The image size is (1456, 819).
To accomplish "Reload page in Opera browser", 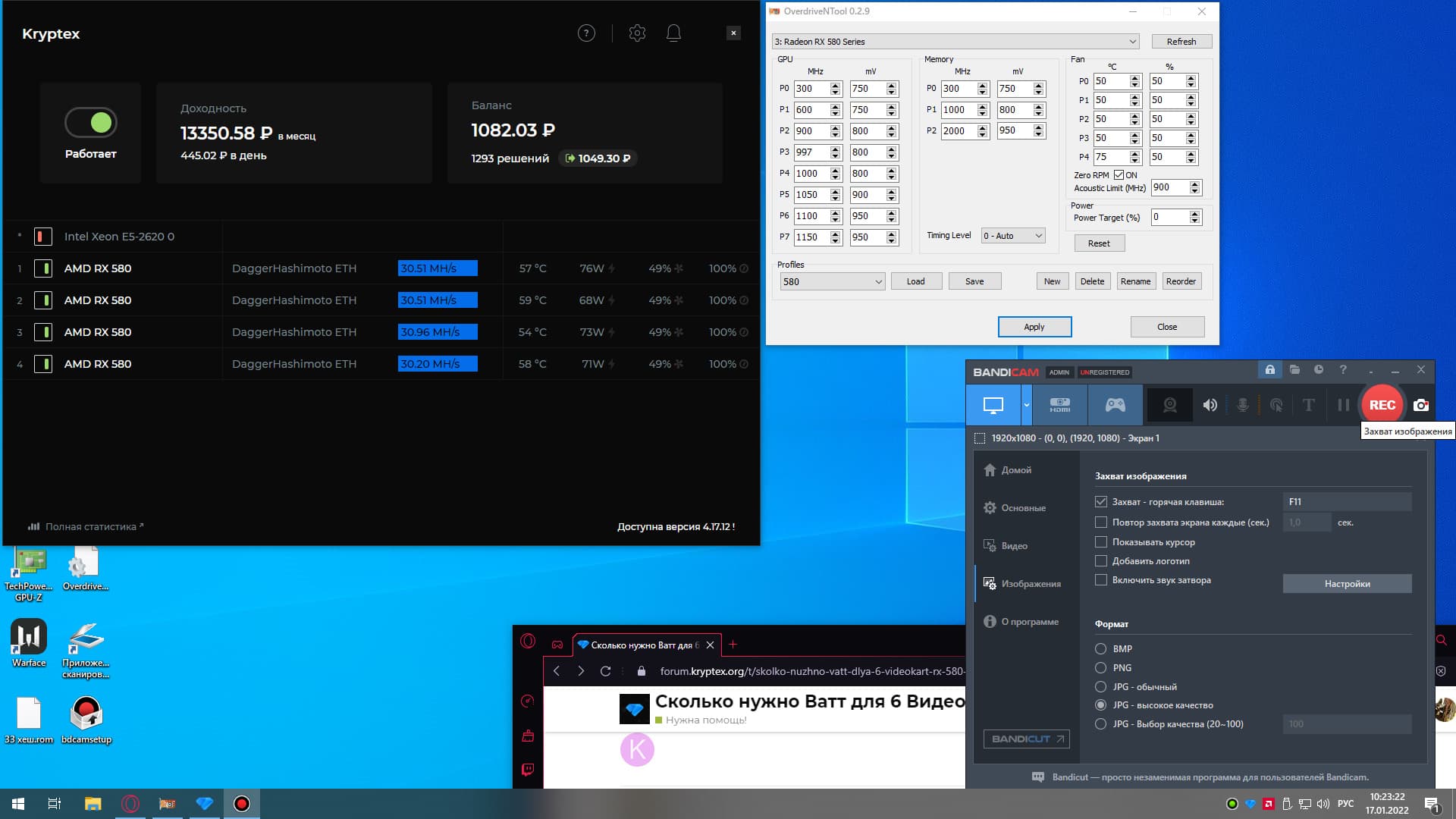I will [x=605, y=671].
